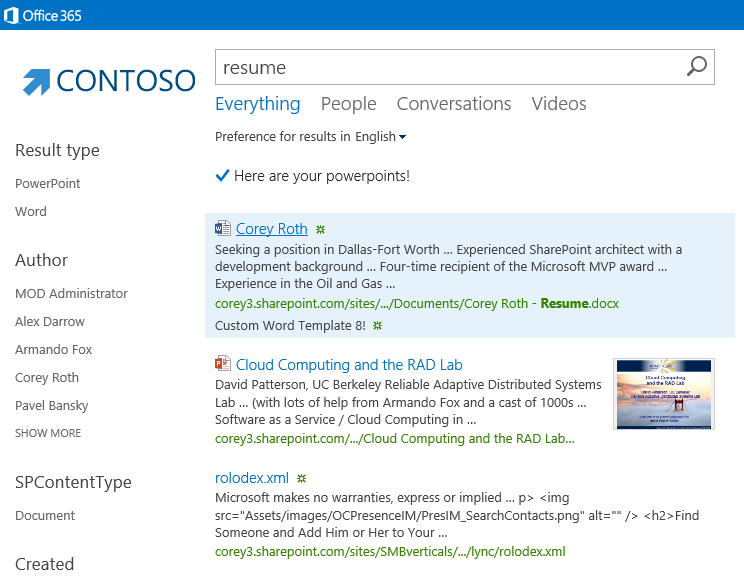
Task: Click the Corey Roth result summary text
Action: pos(448,267)
